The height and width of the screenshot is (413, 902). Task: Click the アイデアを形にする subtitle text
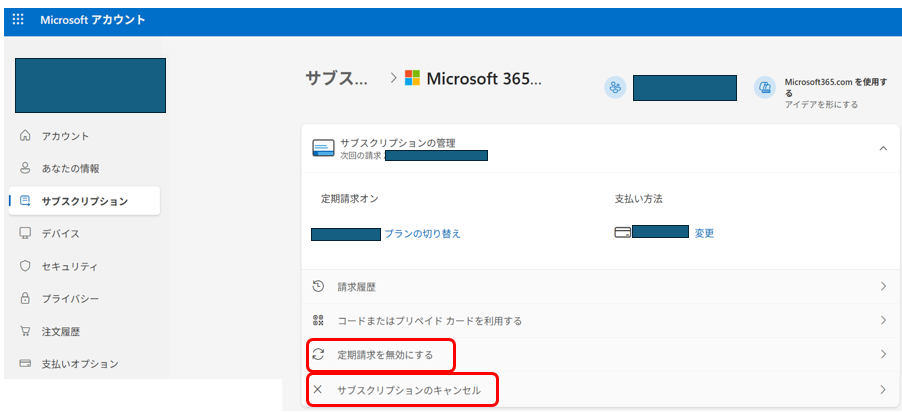(821, 104)
